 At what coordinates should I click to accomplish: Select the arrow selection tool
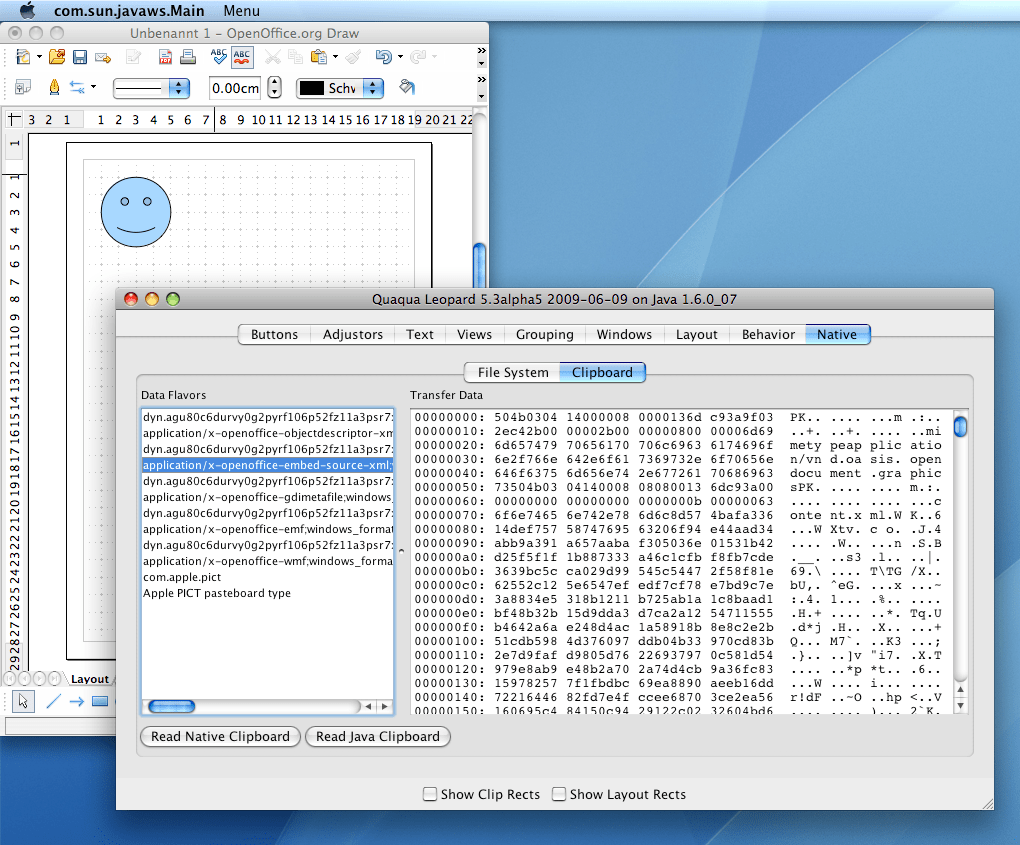pos(23,700)
